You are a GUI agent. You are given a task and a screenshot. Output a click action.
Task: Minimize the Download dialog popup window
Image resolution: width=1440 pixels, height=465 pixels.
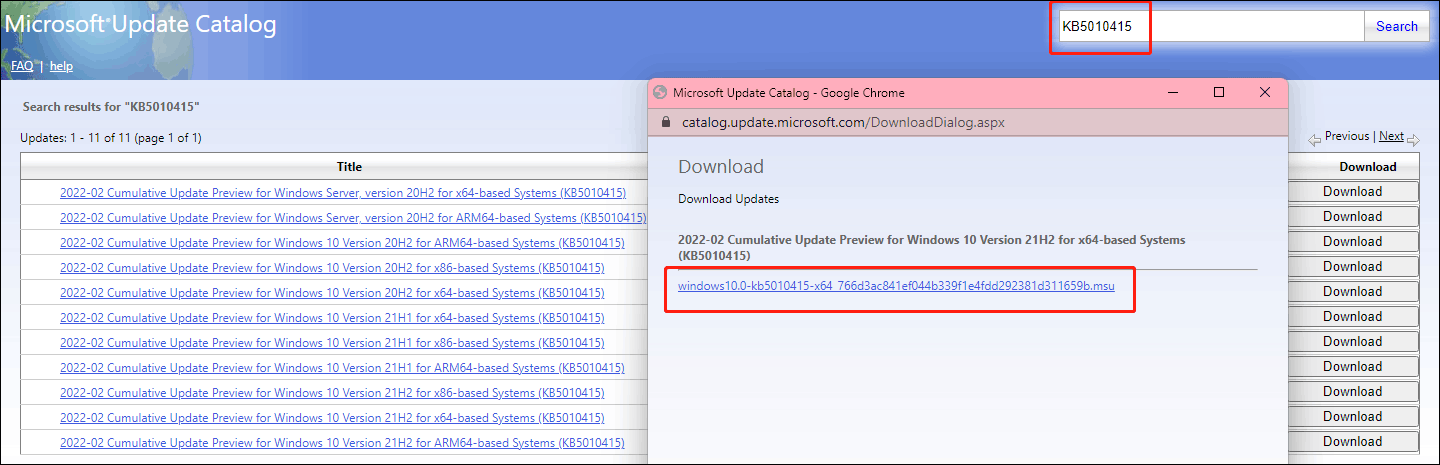(1172, 92)
